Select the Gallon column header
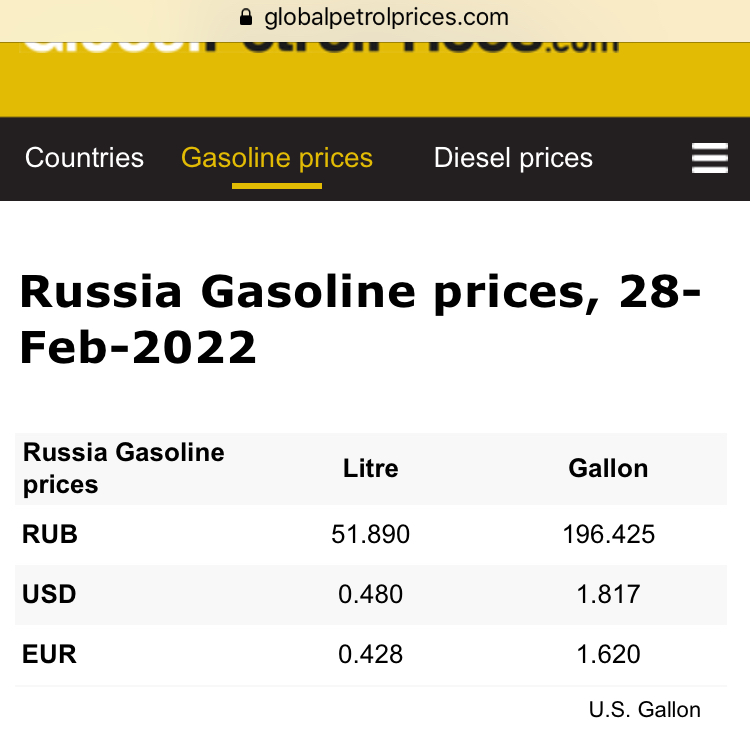The height and width of the screenshot is (752, 750). coord(608,469)
